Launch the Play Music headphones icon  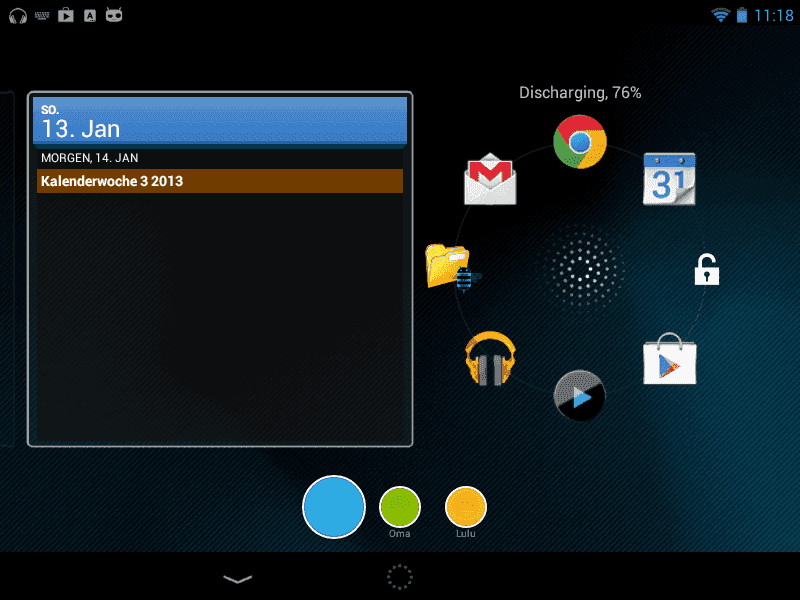tap(490, 359)
